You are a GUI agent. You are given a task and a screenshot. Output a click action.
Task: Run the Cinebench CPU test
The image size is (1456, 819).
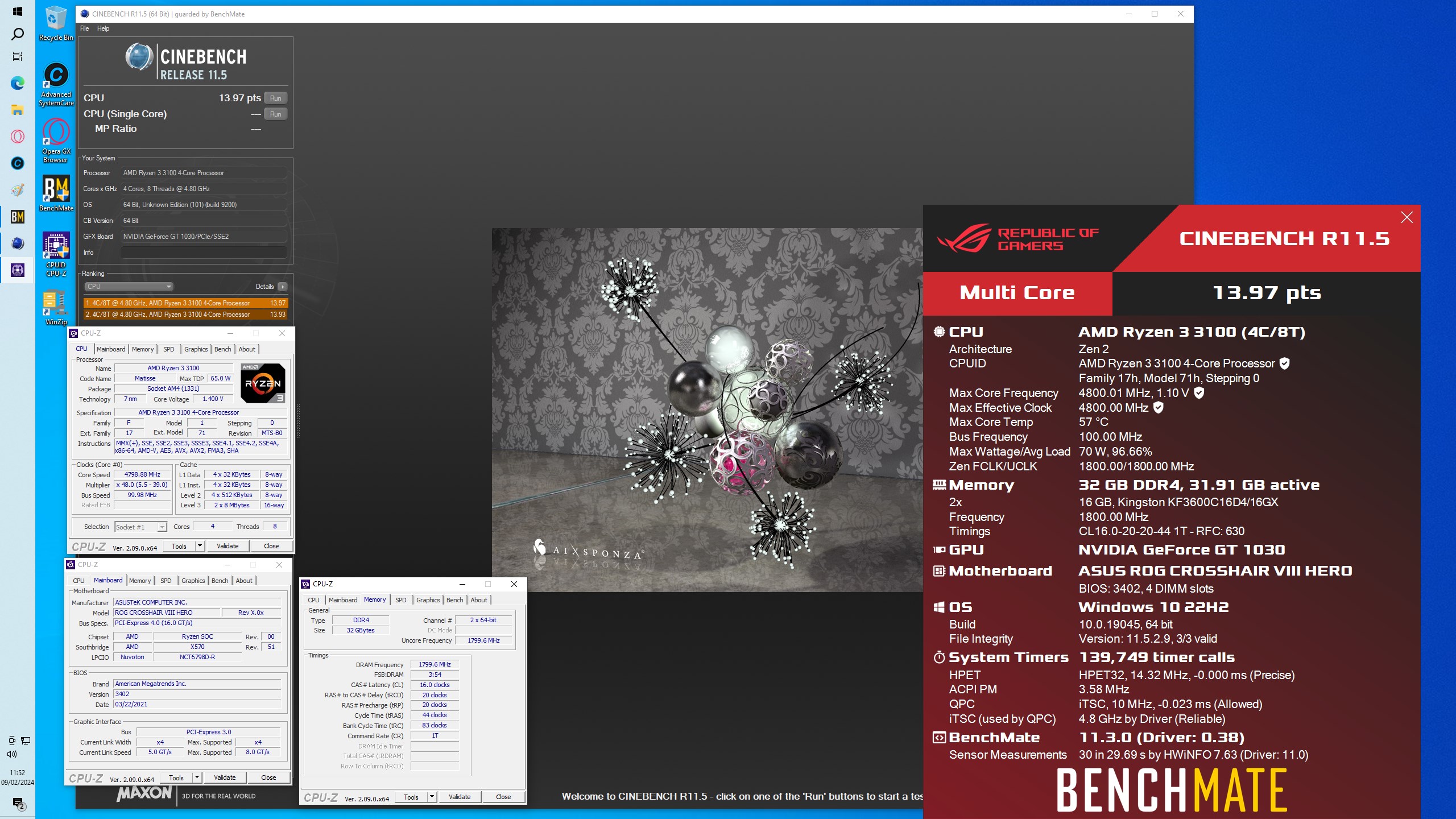pos(276,98)
